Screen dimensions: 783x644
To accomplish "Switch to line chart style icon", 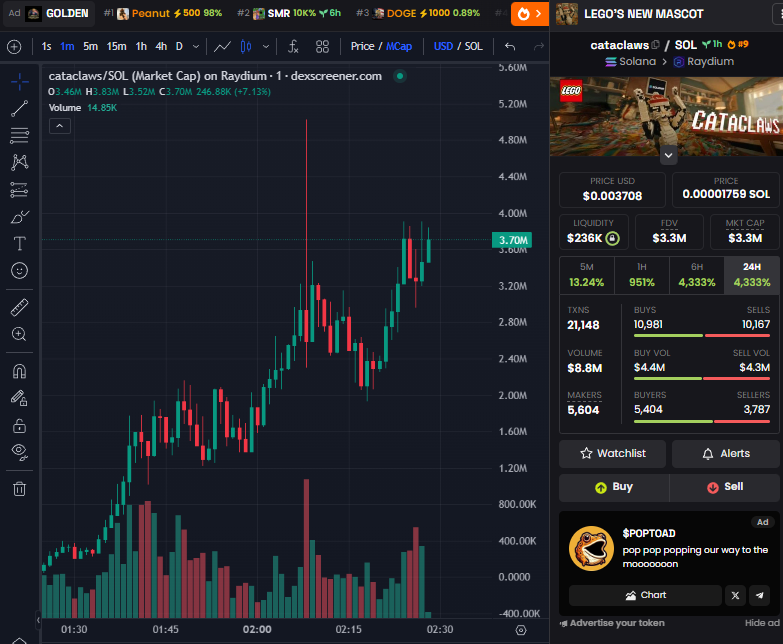I will click(x=222, y=46).
